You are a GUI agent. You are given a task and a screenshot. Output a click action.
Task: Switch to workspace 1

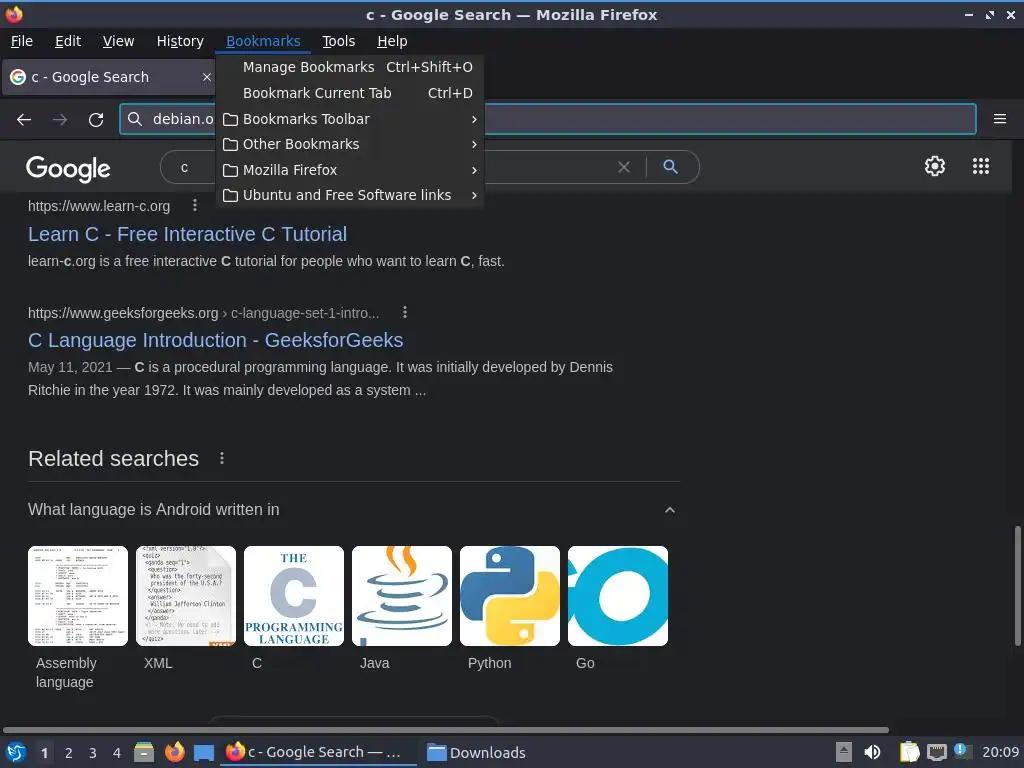[44, 753]
